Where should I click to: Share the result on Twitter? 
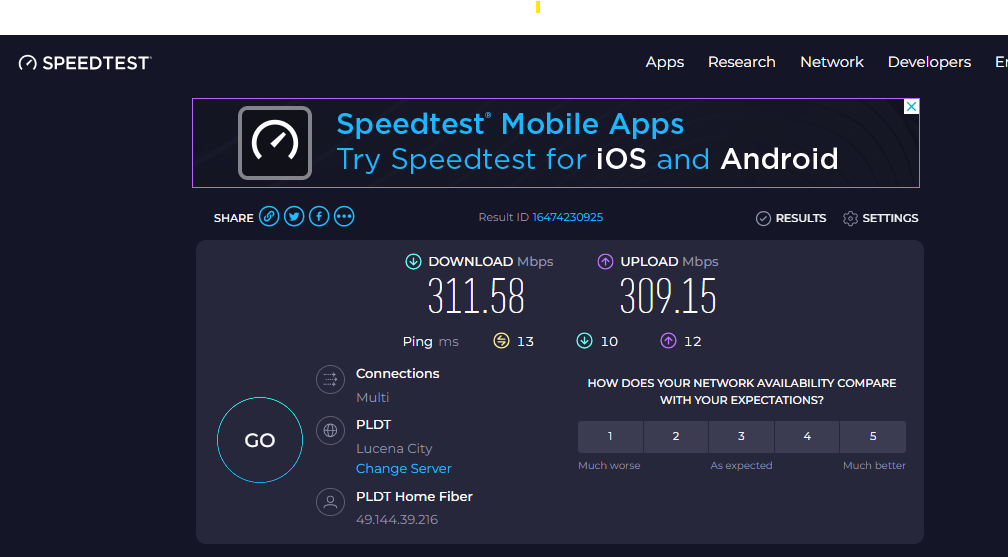point(294,217)
